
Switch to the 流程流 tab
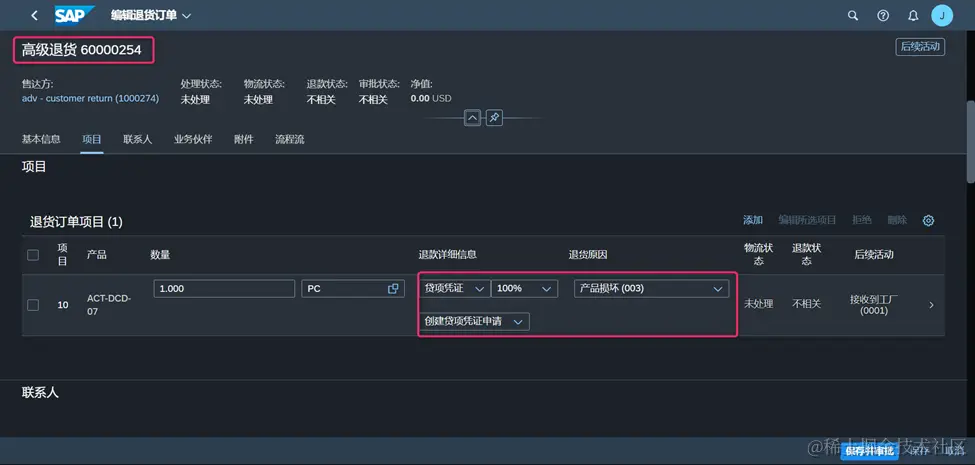click(x=290, y=139)
